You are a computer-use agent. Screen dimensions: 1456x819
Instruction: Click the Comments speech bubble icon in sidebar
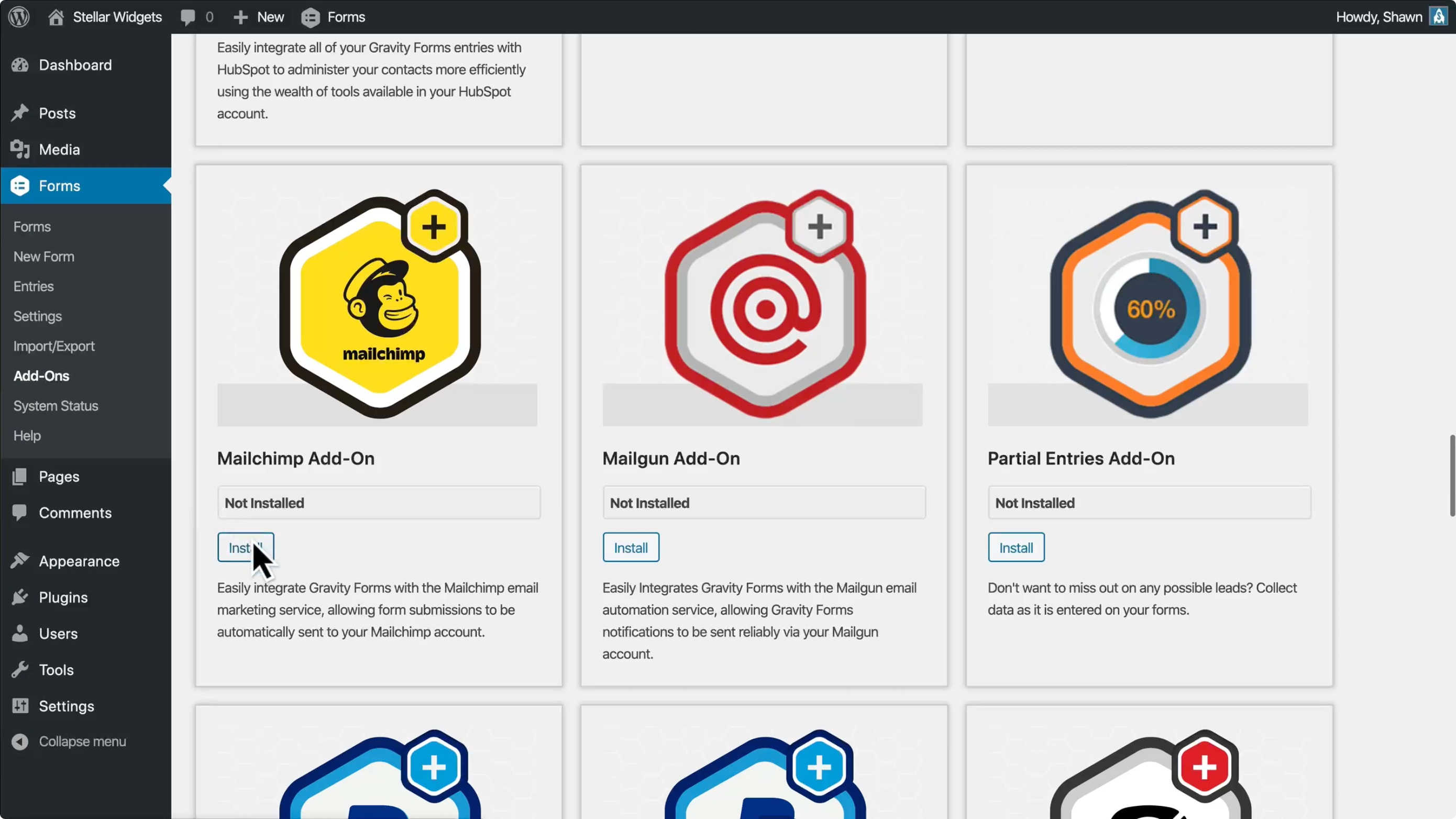[x=20, y=513]
